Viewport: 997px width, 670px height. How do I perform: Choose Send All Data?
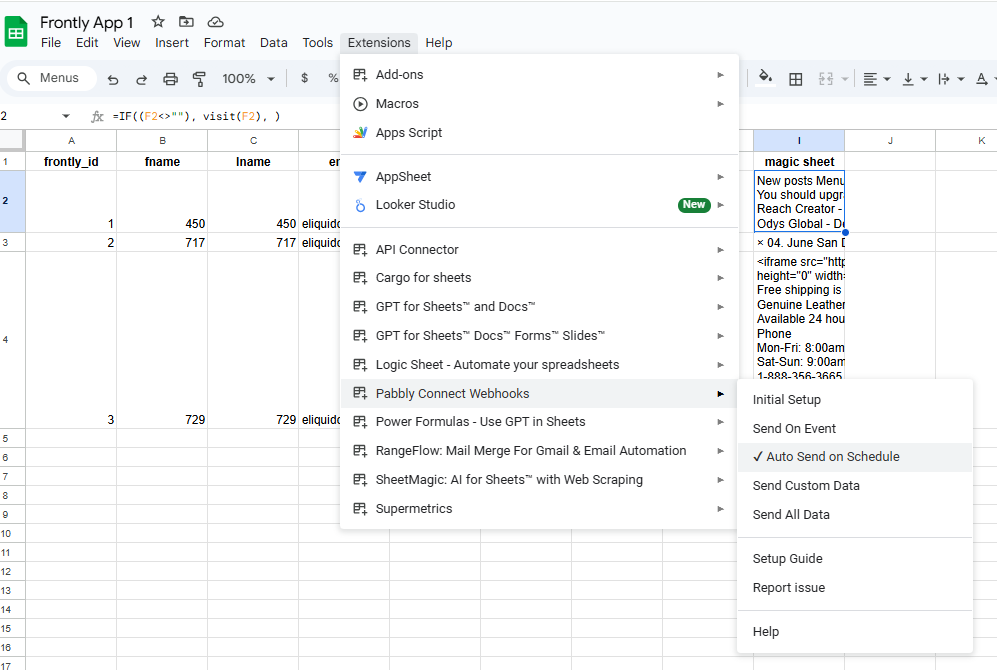[855, 515]
